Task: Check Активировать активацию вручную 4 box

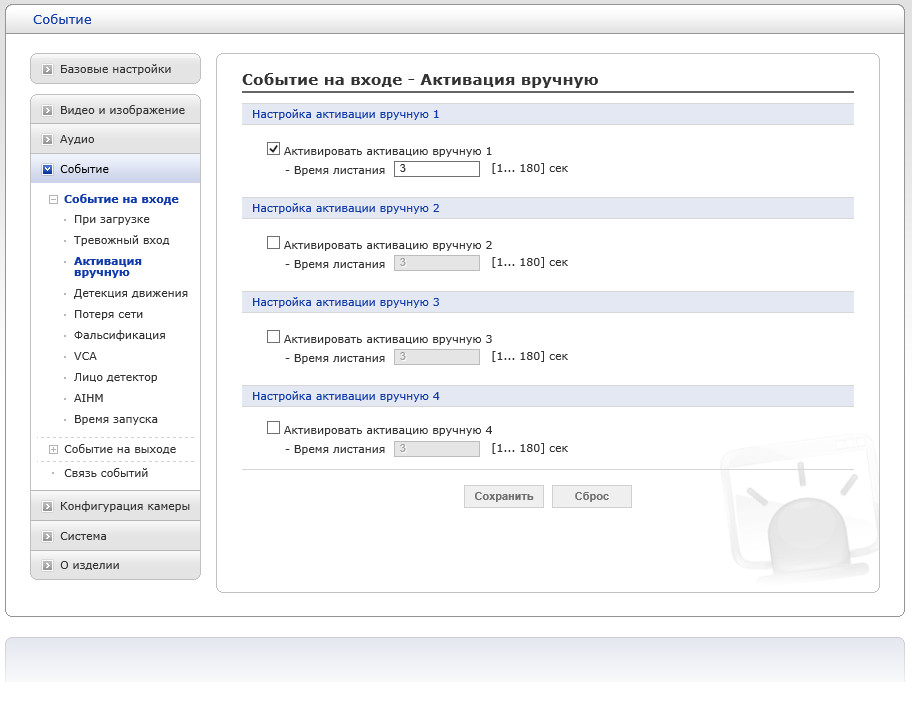Action: point(273,428)
